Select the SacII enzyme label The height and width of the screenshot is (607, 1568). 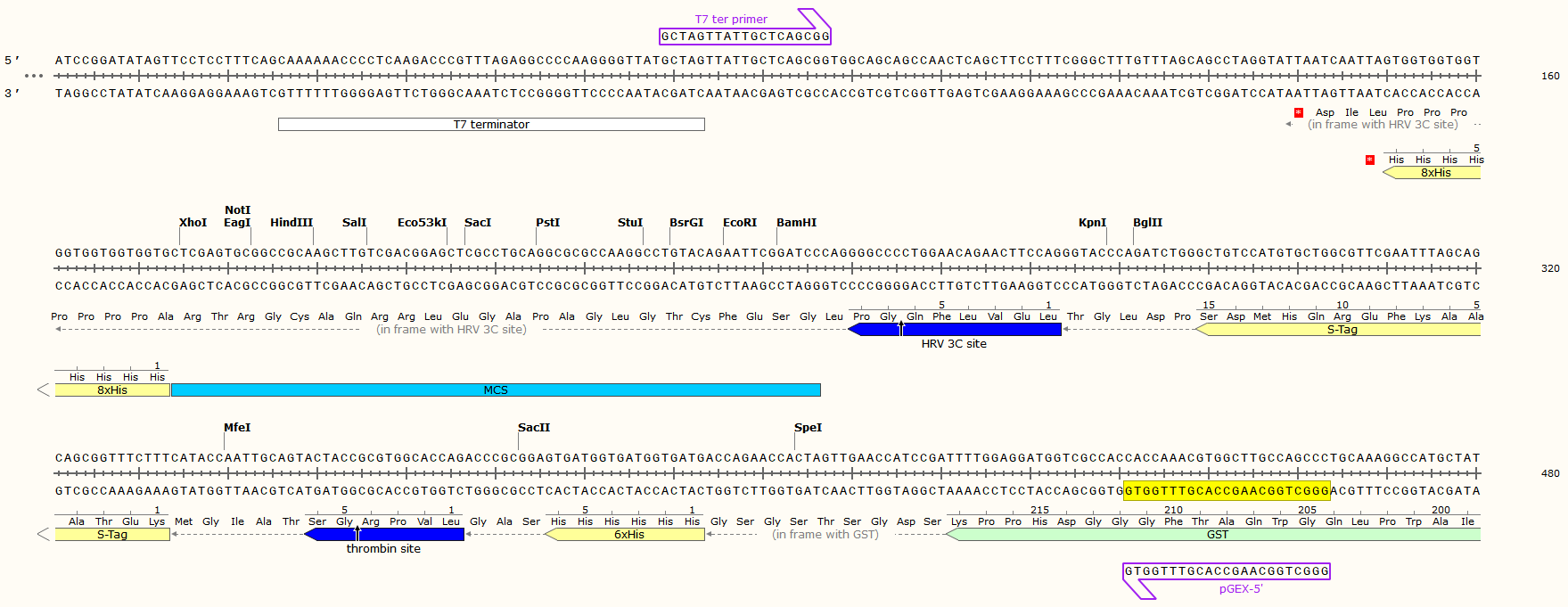pos(534,428)
